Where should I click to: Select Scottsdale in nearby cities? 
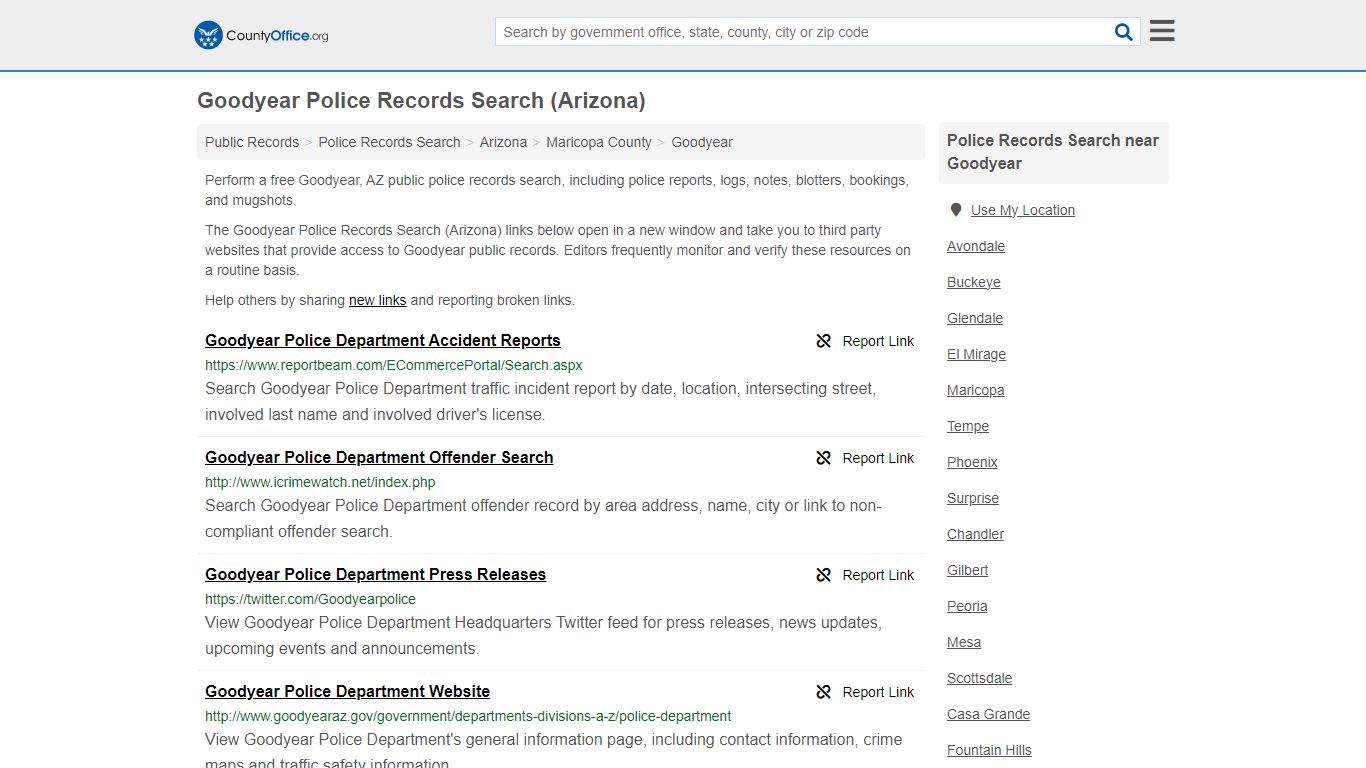[x=980, y=678]
